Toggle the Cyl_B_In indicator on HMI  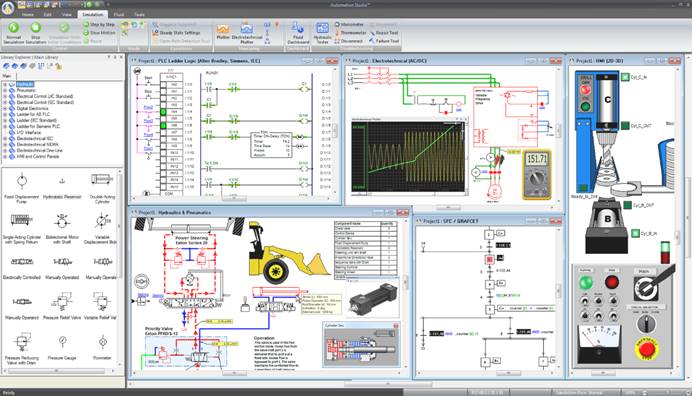635,233
